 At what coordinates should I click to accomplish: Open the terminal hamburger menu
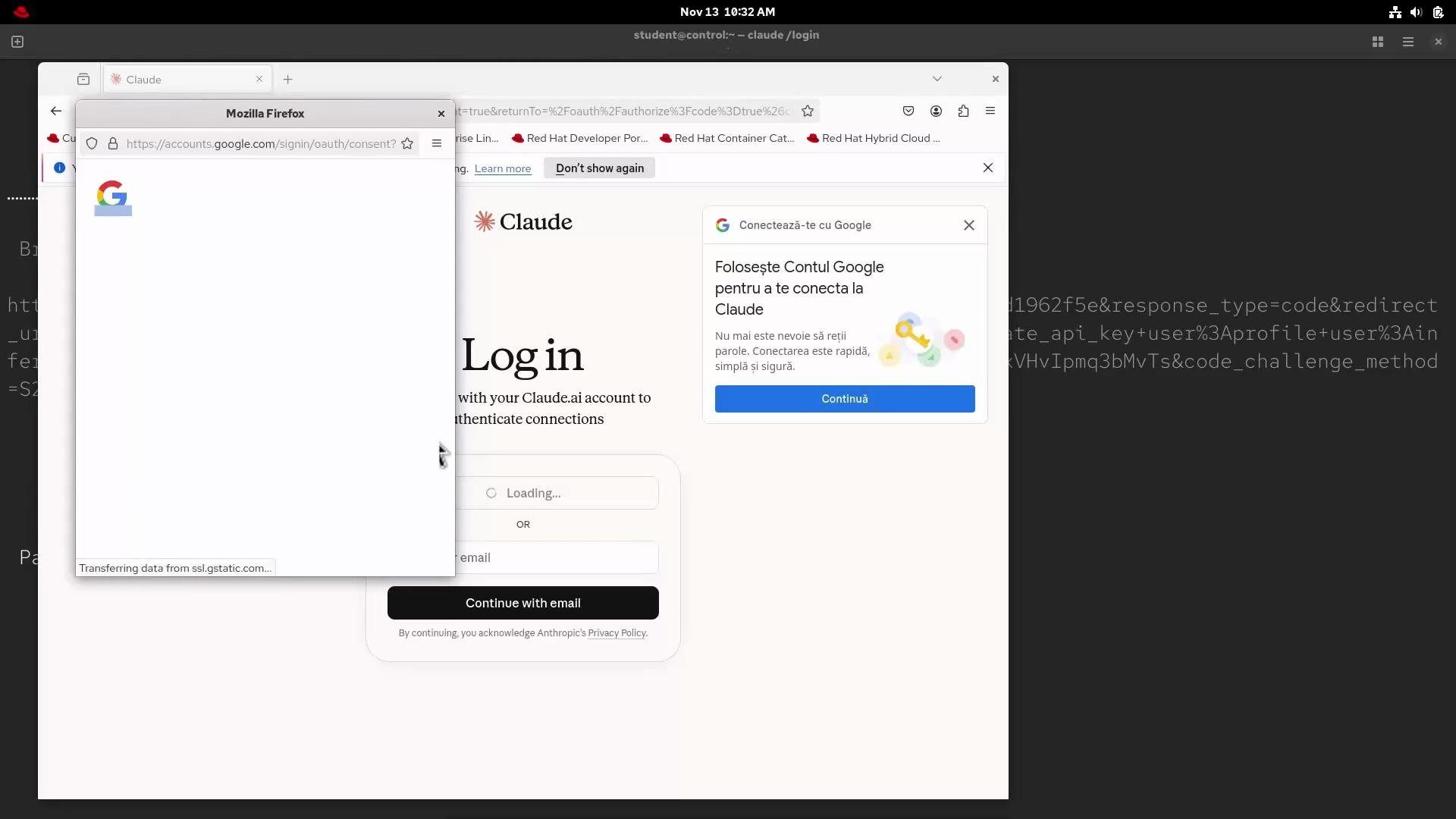[1408, 42]
